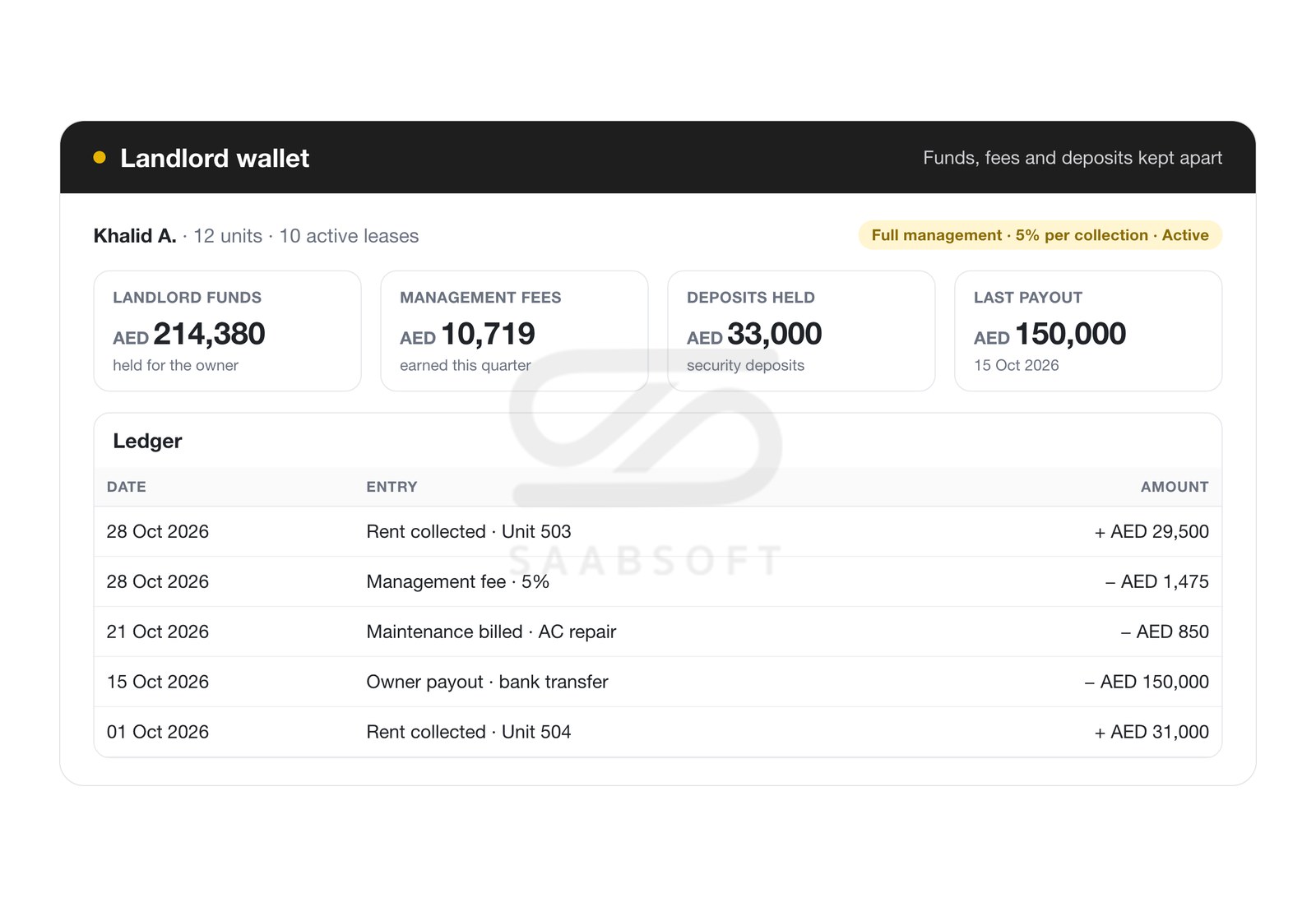Select the owner name Khalid A.

click(x=135, y=236)
